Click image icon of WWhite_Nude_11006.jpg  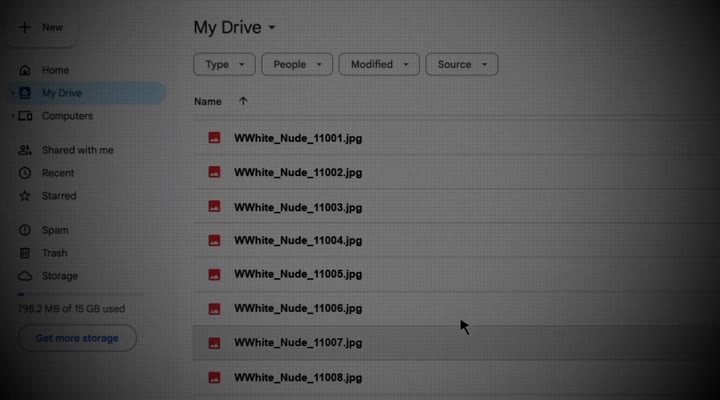click(x=214, y=309)
